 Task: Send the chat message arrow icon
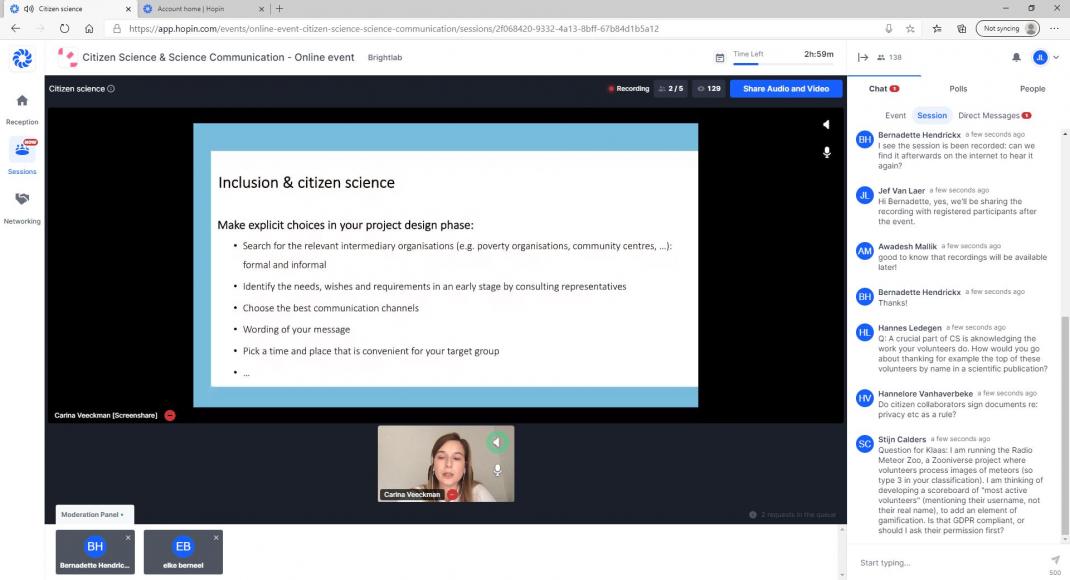coord(1055,560)
